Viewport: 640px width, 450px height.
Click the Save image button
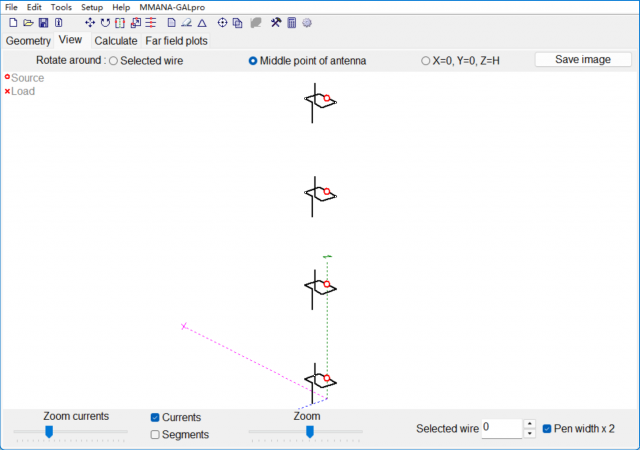[583, 60]
